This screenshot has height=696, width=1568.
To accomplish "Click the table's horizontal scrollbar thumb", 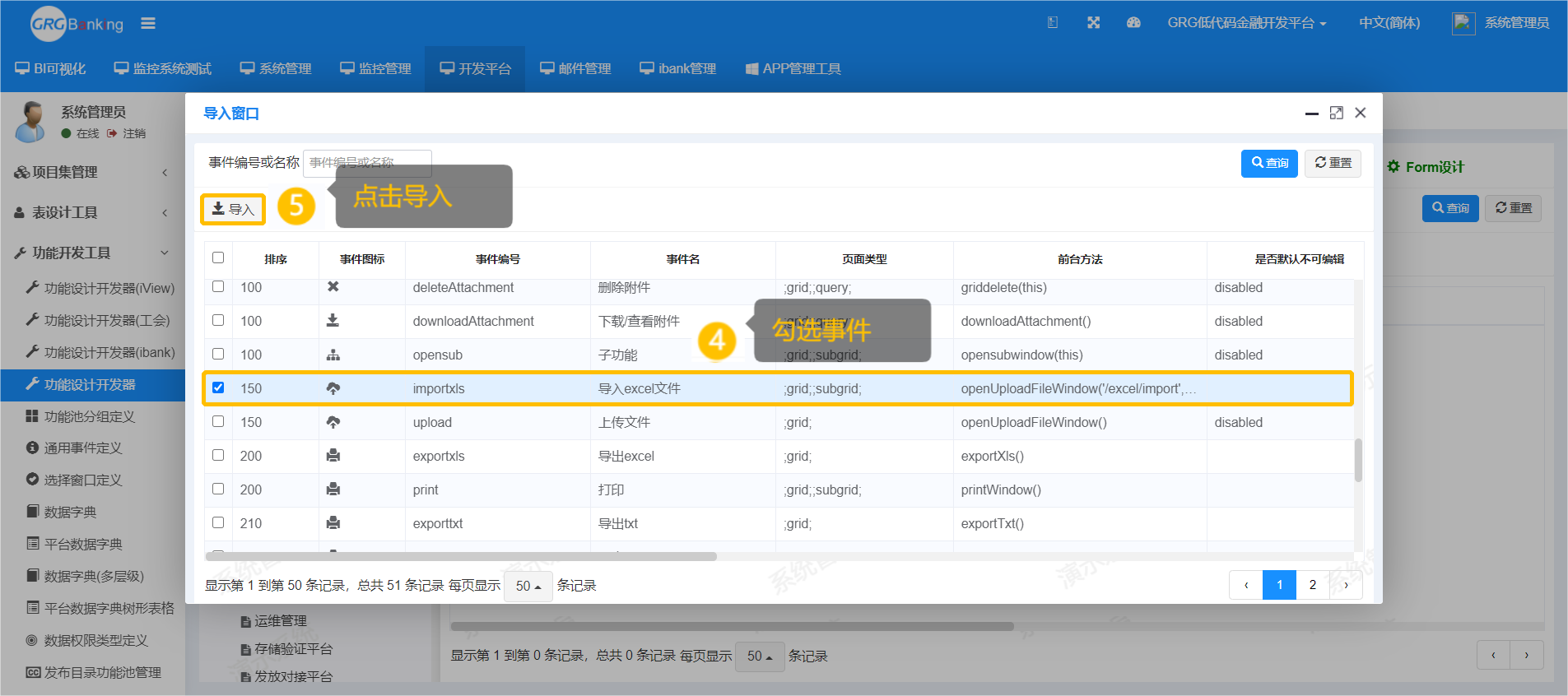I will click(461, 556).
